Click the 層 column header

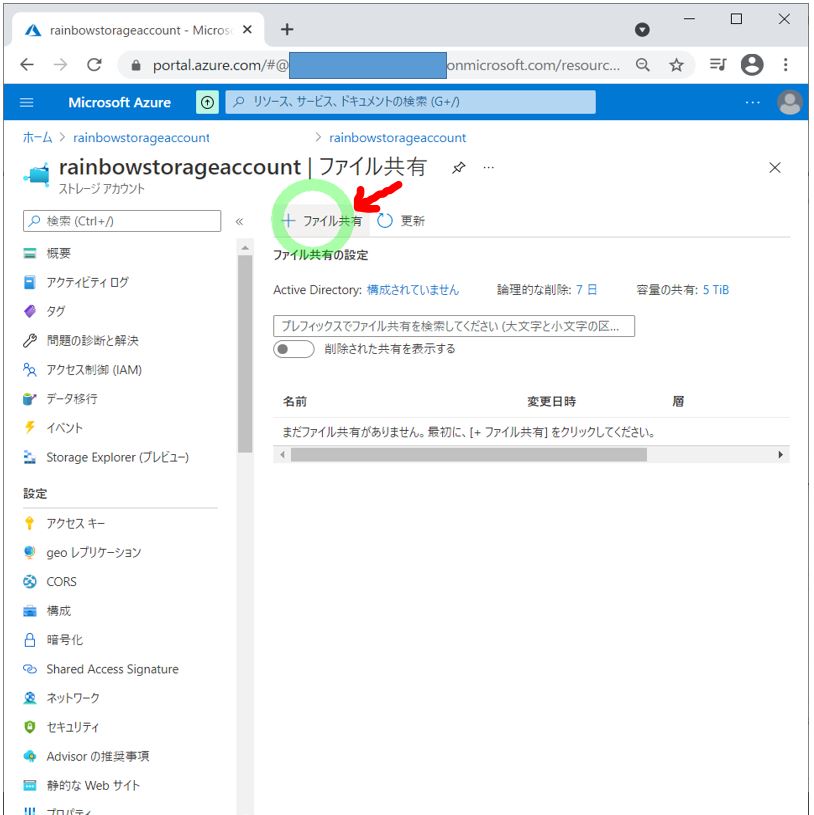[x=678, y=401]
